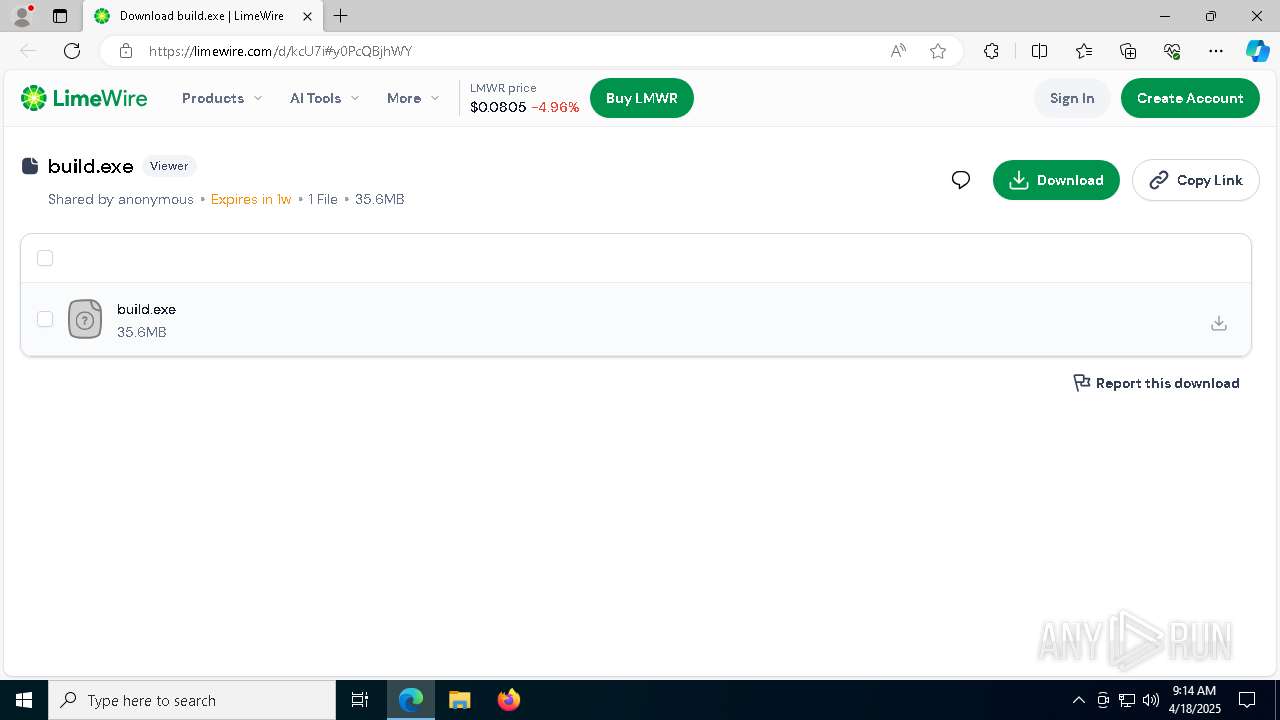This screenshot has width=1280, height=720.
Task: Click the refresh page icon
Action: click(72, 51)
